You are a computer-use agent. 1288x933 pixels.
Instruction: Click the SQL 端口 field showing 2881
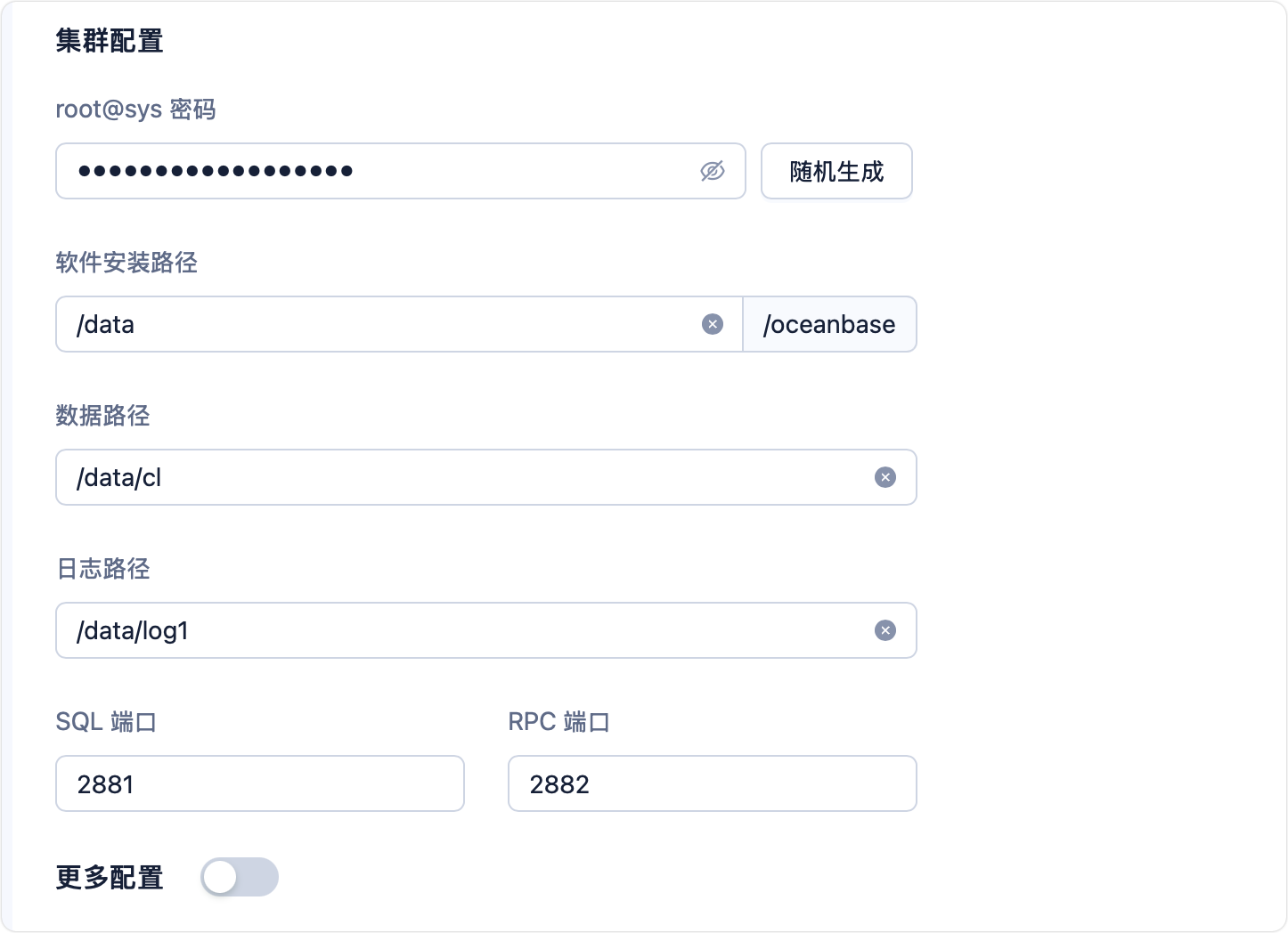(x=259, y=783)
